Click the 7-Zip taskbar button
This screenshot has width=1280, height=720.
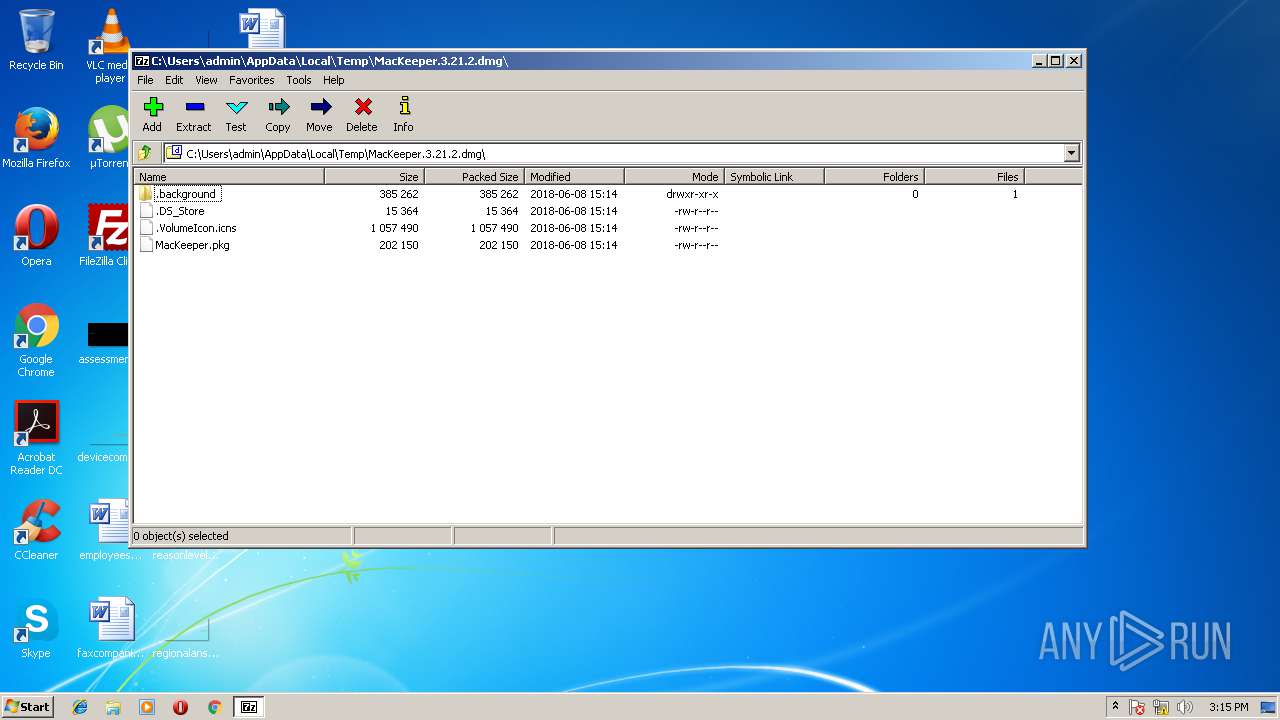[x=249, y=707]
